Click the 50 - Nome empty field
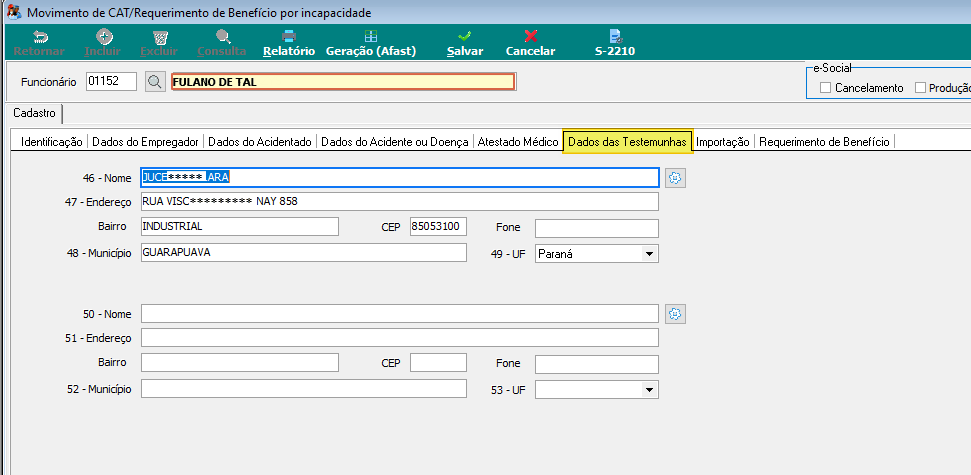 coord(400,314)
